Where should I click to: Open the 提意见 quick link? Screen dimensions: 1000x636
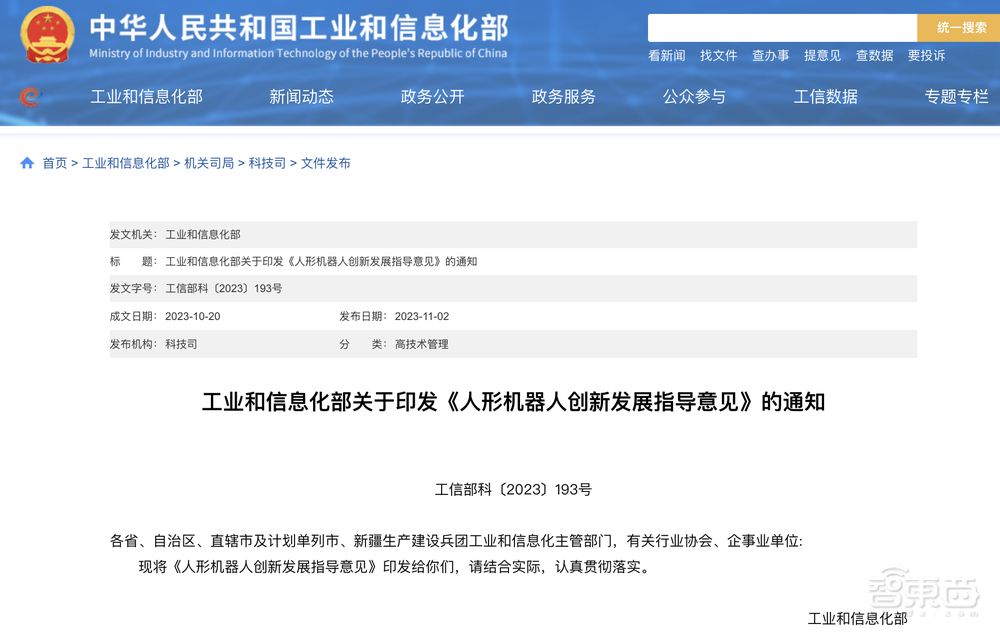point(822,56)
